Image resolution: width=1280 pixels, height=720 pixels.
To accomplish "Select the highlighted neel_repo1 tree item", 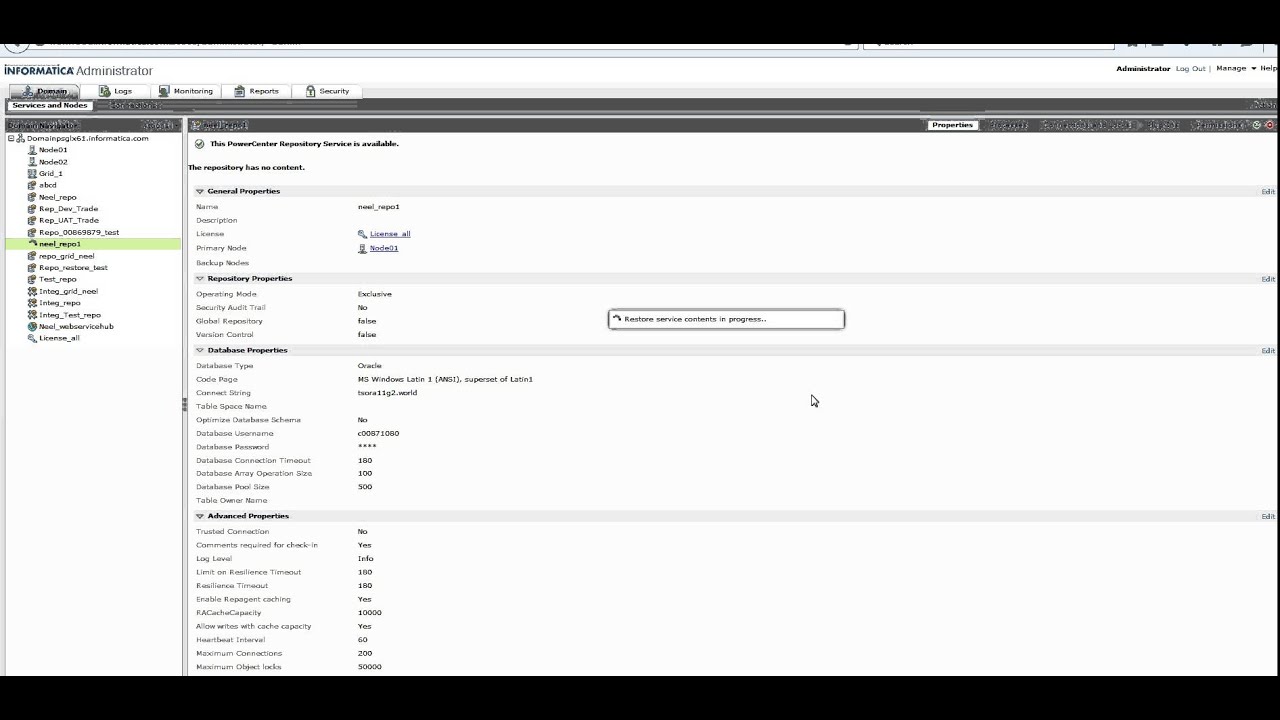I will (x=93, y=244).
